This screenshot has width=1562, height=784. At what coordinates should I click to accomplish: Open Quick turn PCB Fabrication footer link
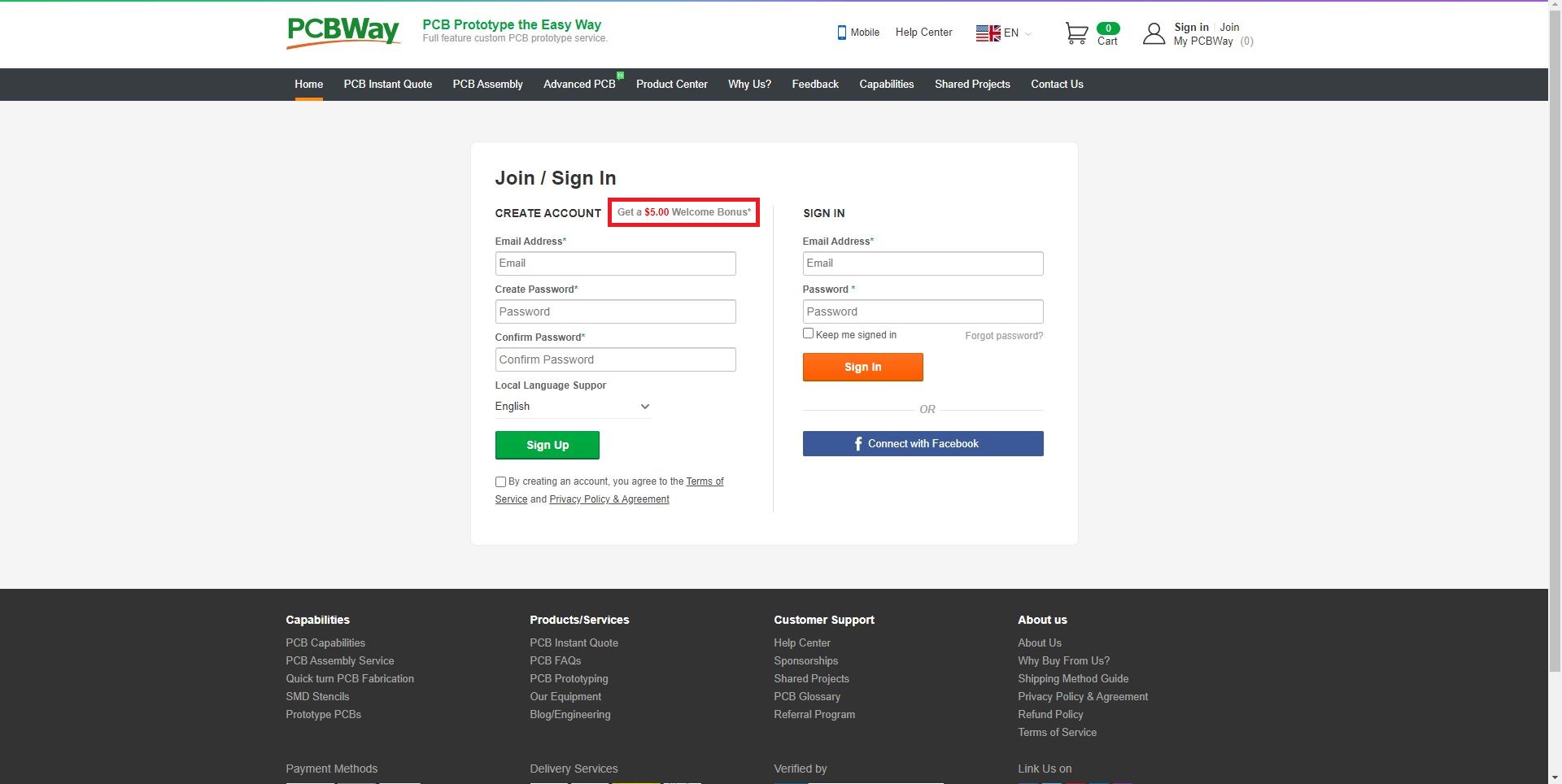click(x=350, y=679)
